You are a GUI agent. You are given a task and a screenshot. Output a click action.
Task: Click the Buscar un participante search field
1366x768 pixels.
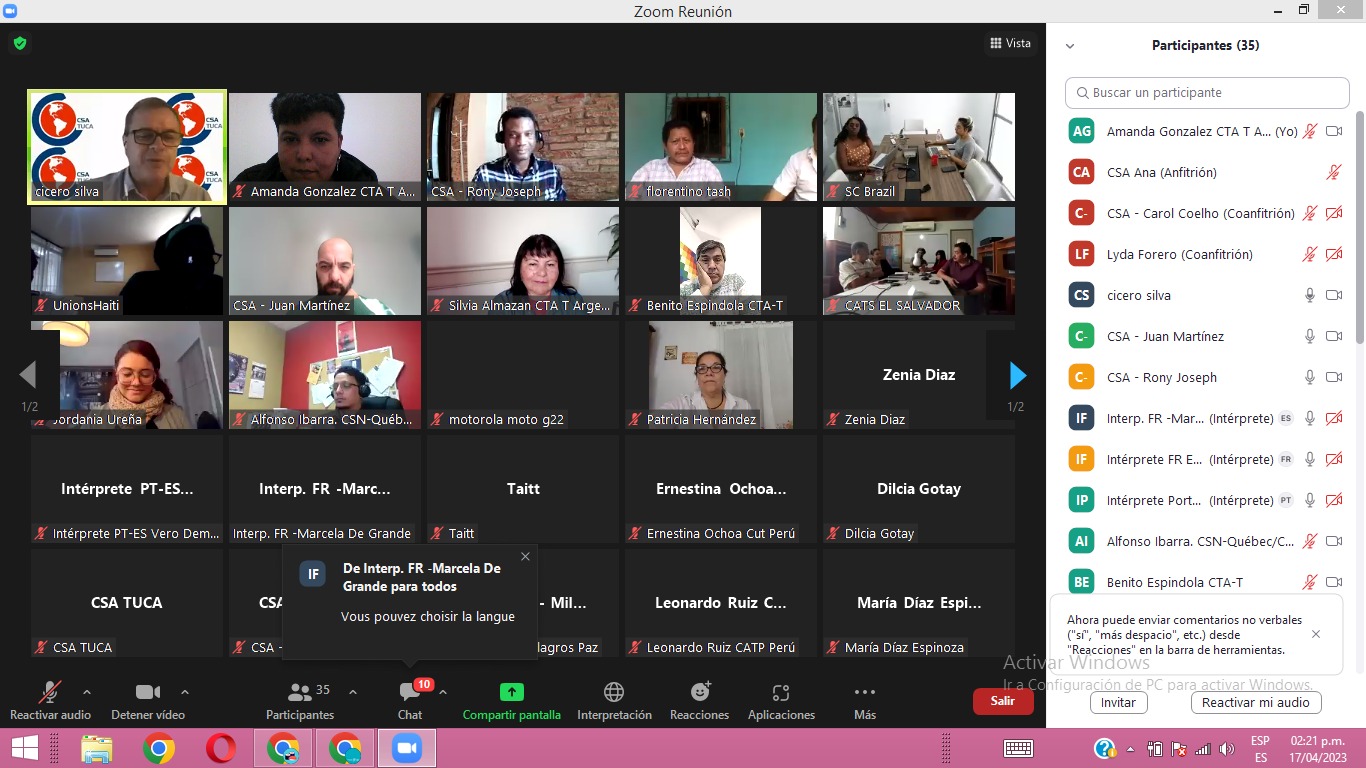click(x=1207, y=93)
